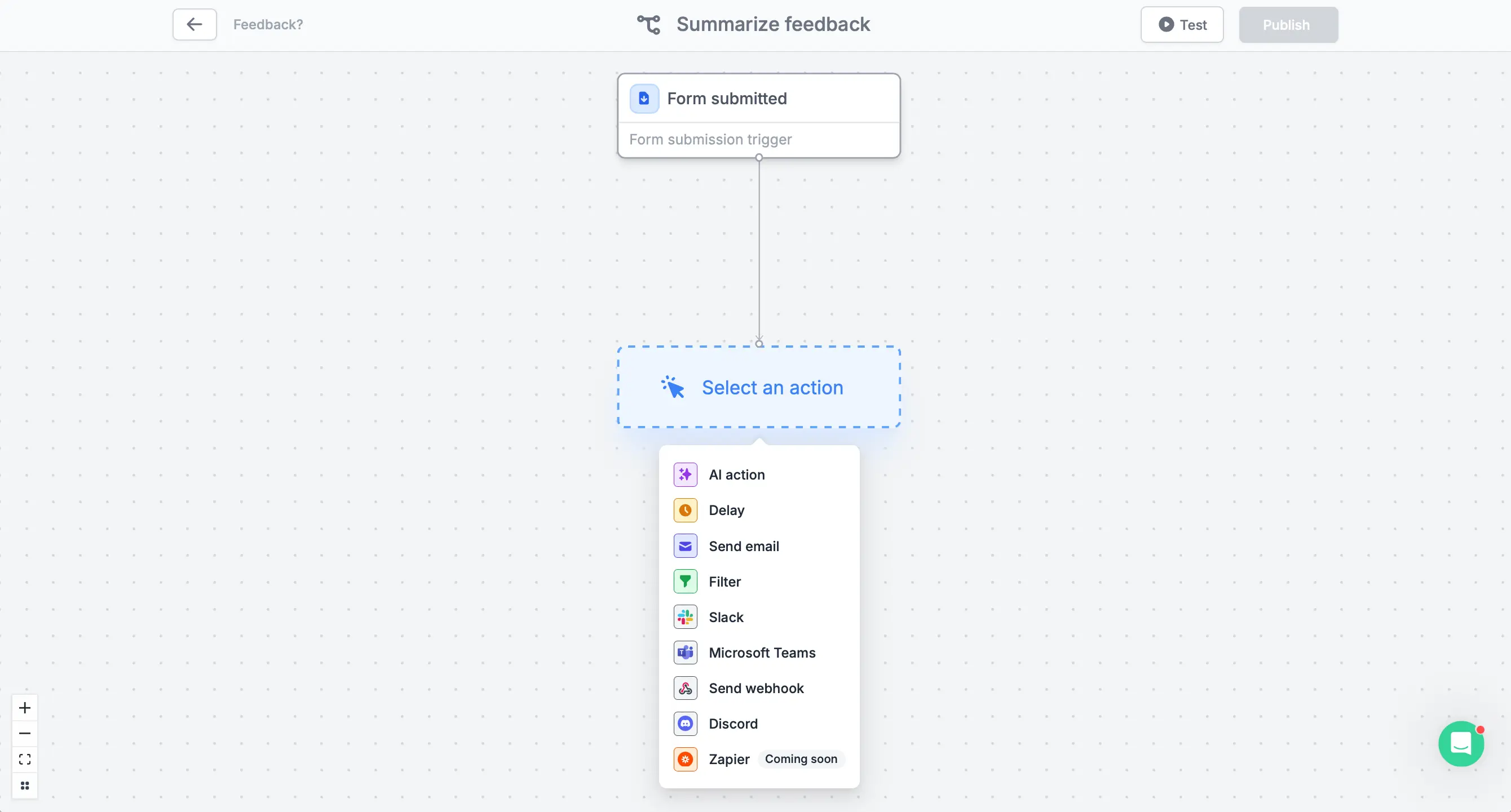
Task: Click the Zapier icon
Action: click(685, 758)
